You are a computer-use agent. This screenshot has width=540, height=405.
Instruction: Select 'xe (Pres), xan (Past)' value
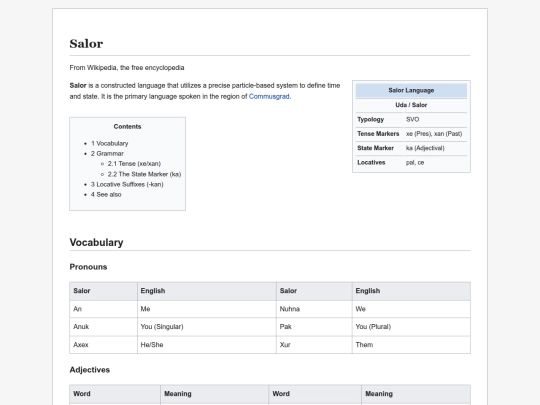434,134
